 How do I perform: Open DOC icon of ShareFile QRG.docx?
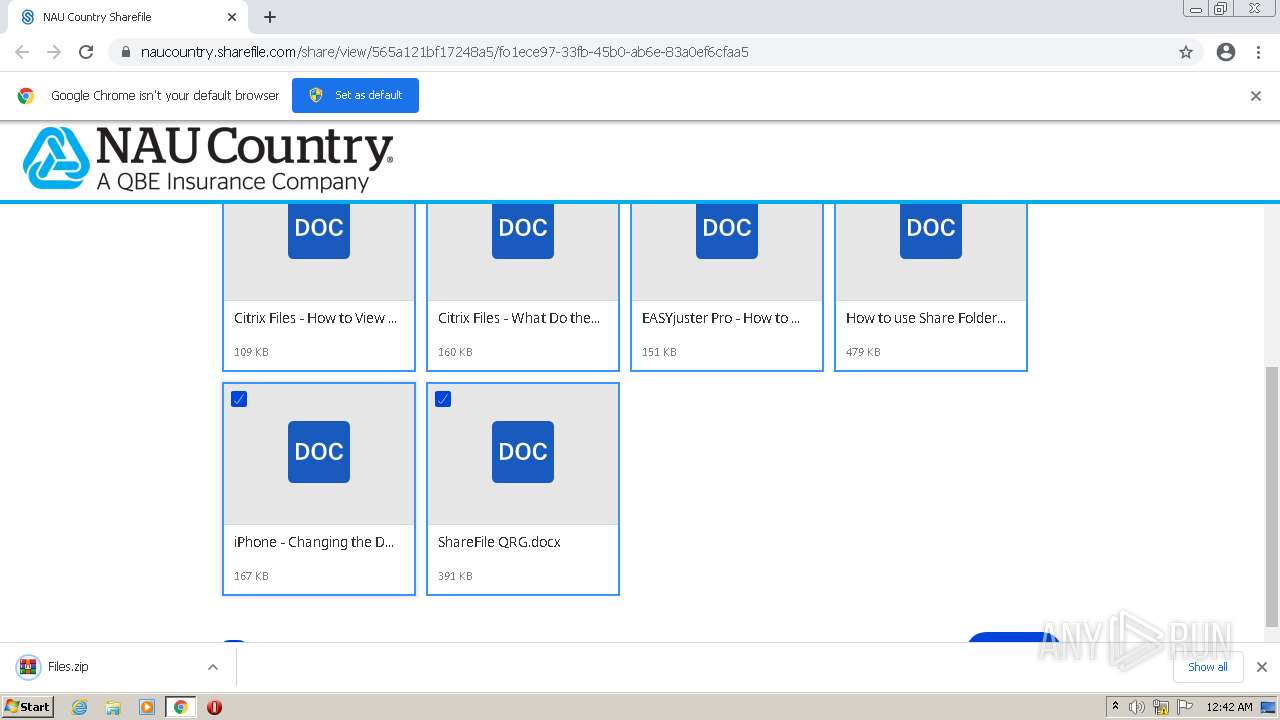point(523,452)
